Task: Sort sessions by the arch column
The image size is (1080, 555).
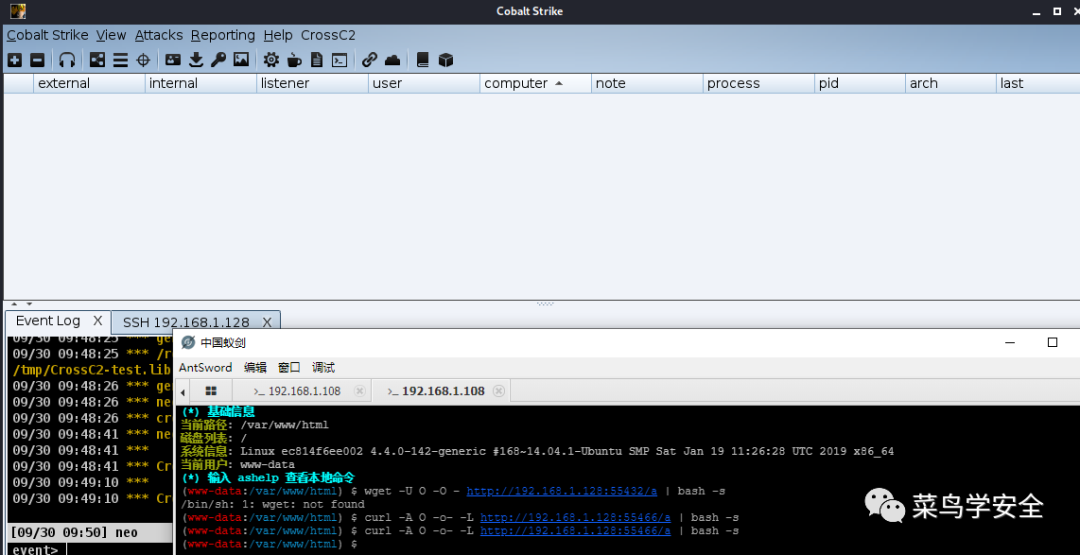Action: tap(951, 83)
